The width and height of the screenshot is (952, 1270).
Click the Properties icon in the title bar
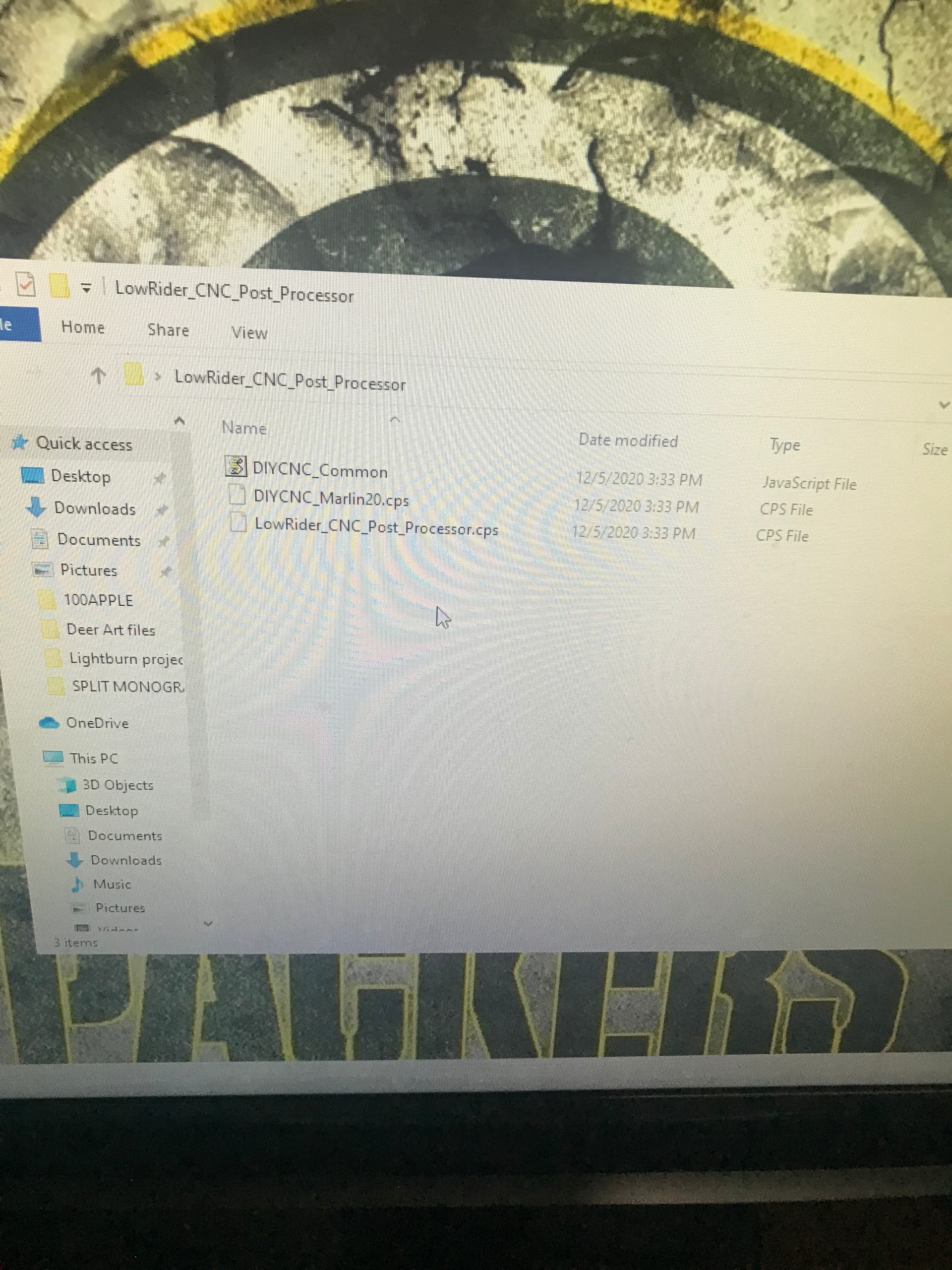26,284
